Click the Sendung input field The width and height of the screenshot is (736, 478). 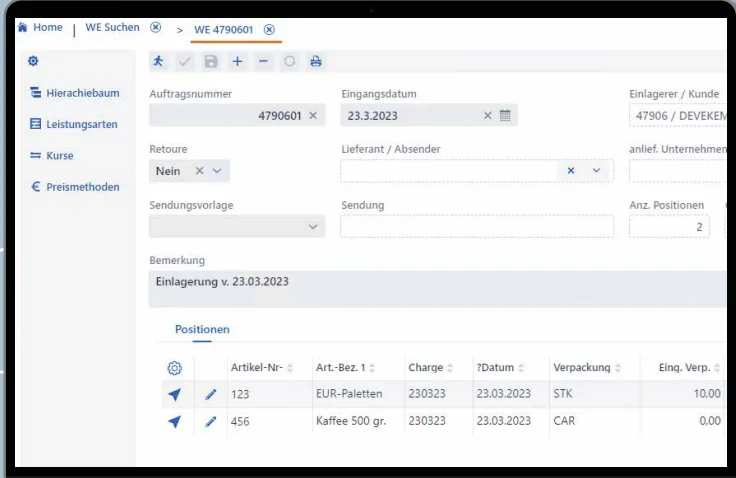click(x=477, y=226)
